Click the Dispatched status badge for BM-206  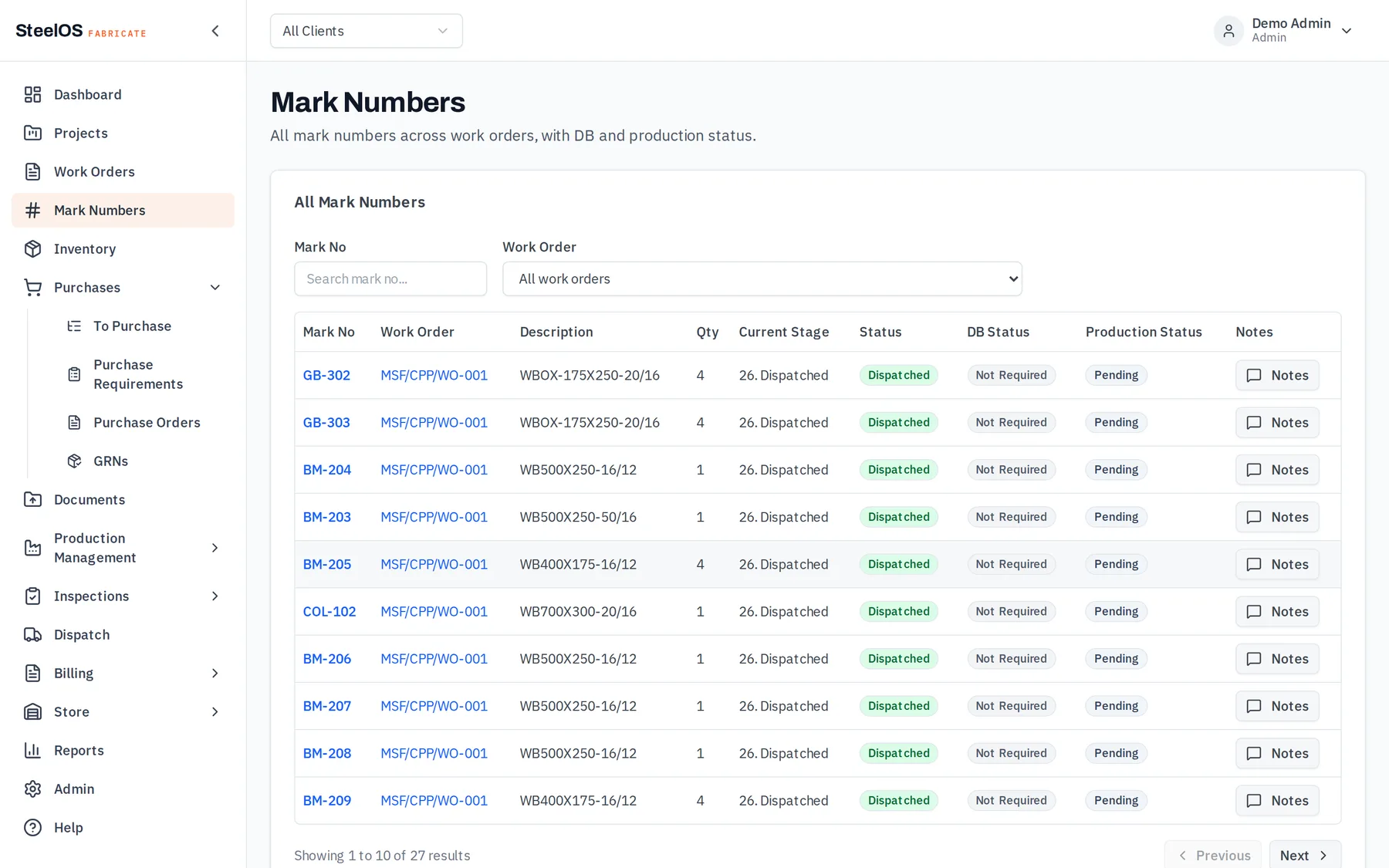(x=899, y=659)
